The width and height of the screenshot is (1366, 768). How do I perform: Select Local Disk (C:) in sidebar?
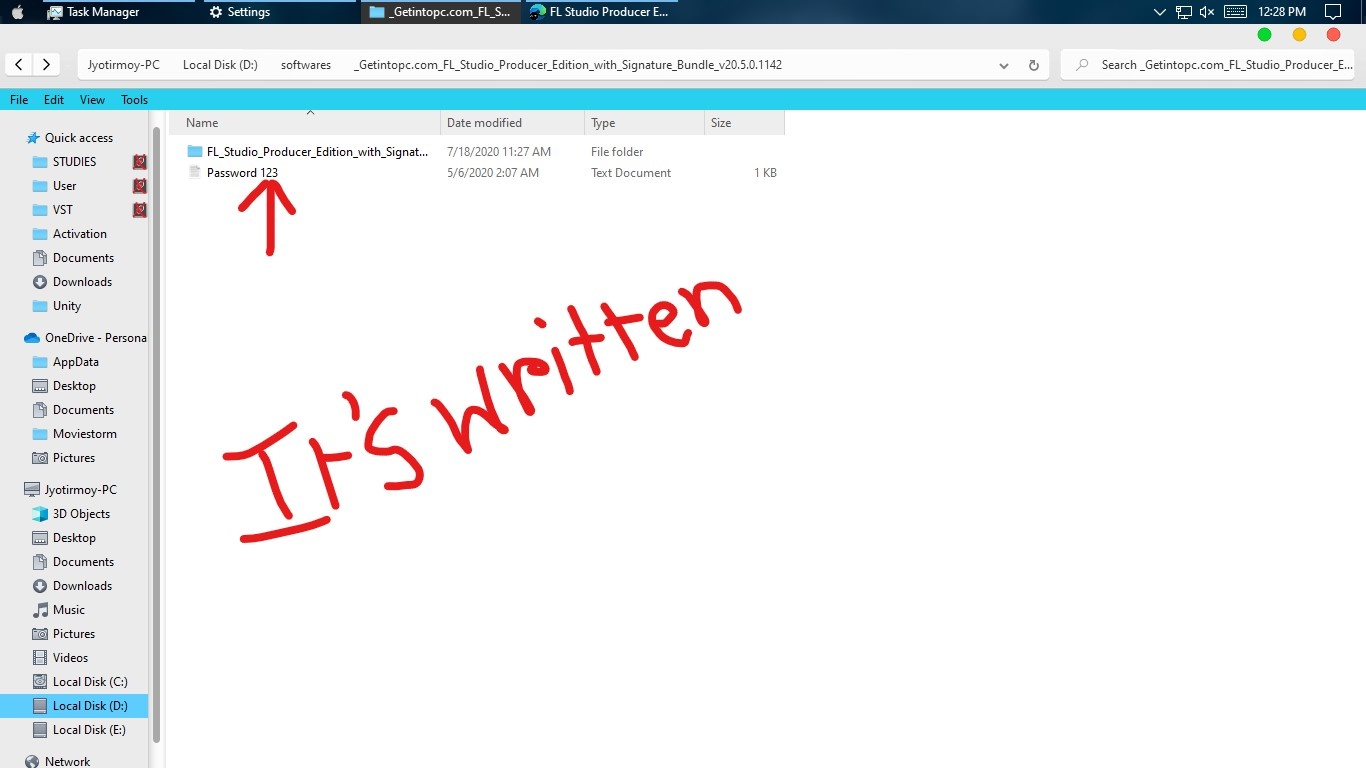pos(90,682)
